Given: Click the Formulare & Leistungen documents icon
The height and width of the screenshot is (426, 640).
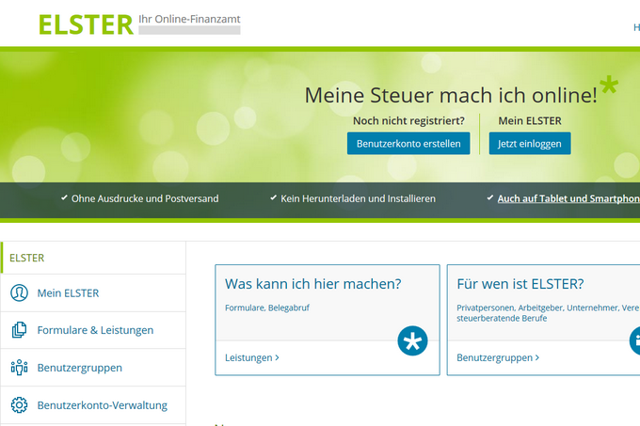Looking at the screenshot, I should pyautogui.click(x=19, y=330).
